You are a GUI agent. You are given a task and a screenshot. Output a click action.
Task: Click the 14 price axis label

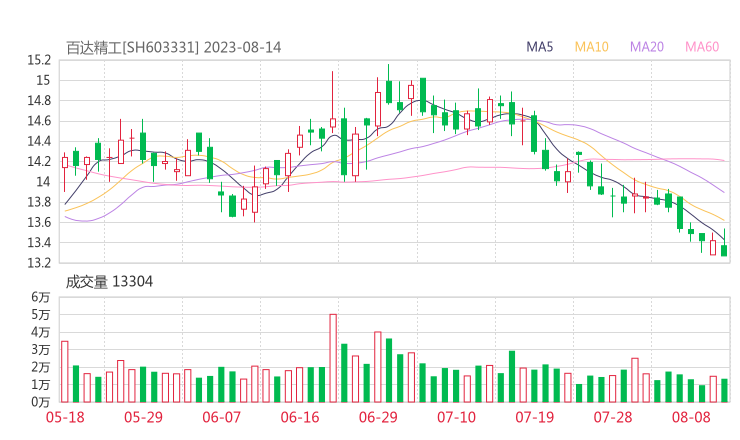[x=42, y=182]
